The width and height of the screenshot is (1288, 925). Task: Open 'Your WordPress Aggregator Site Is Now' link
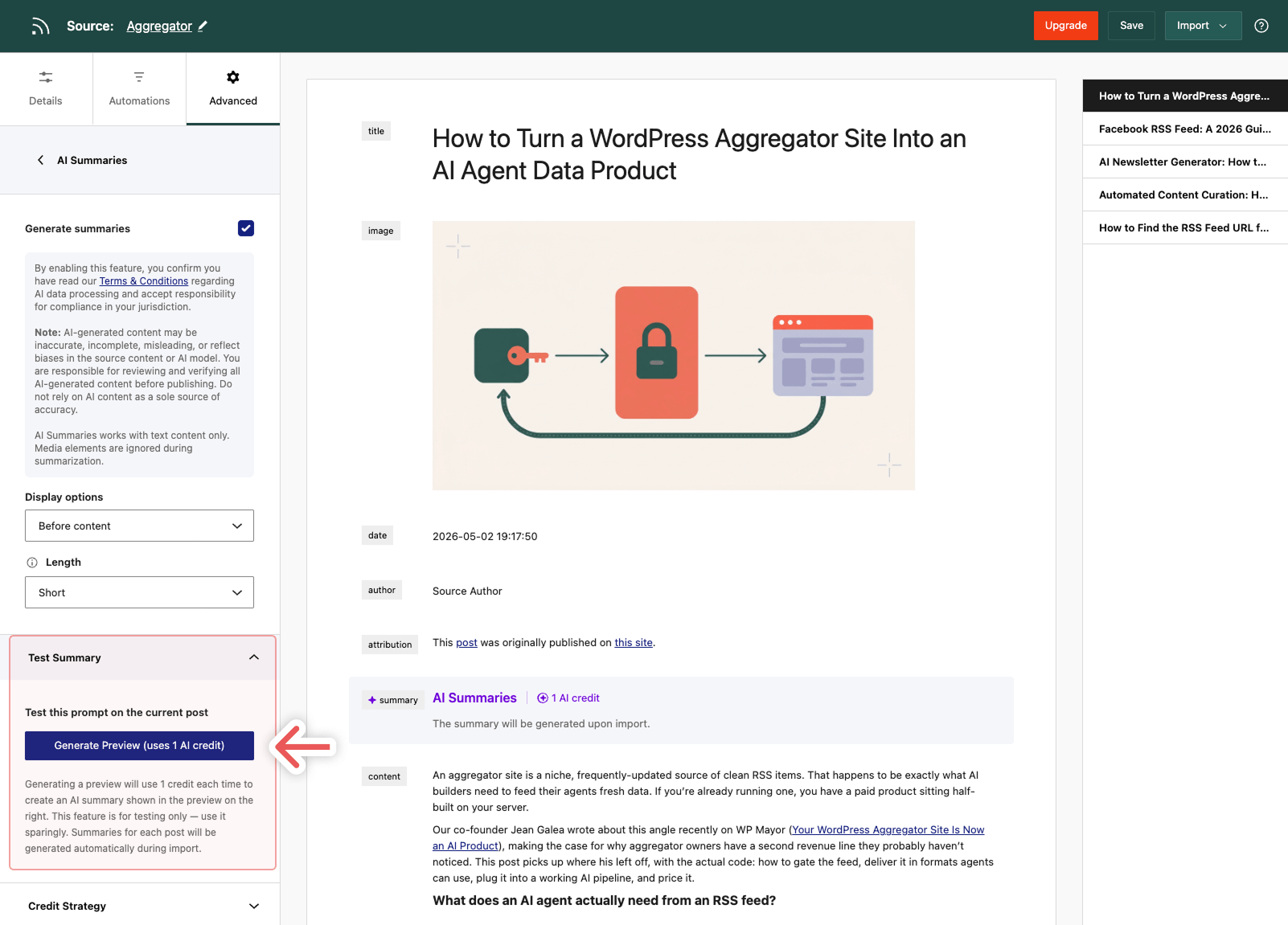[888, 830]
